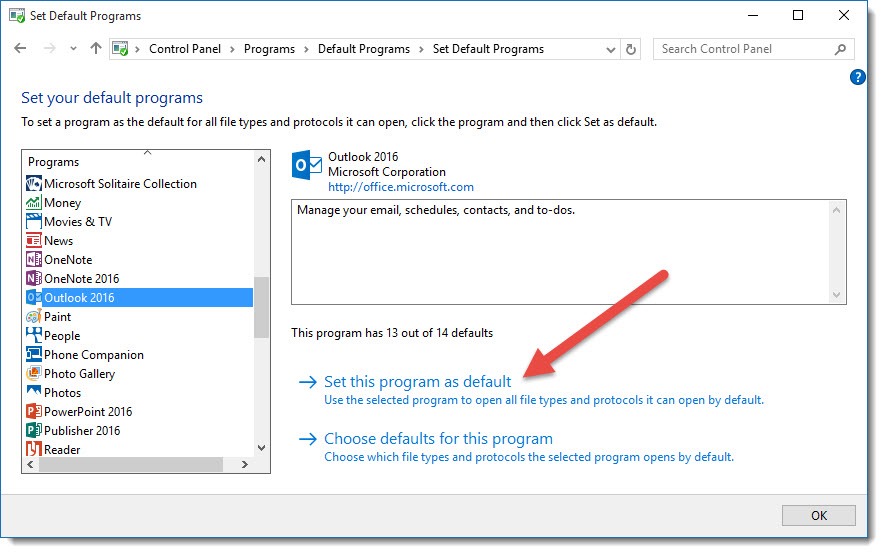Click the People app icon
Screen dimensions: 883x553
34,335
